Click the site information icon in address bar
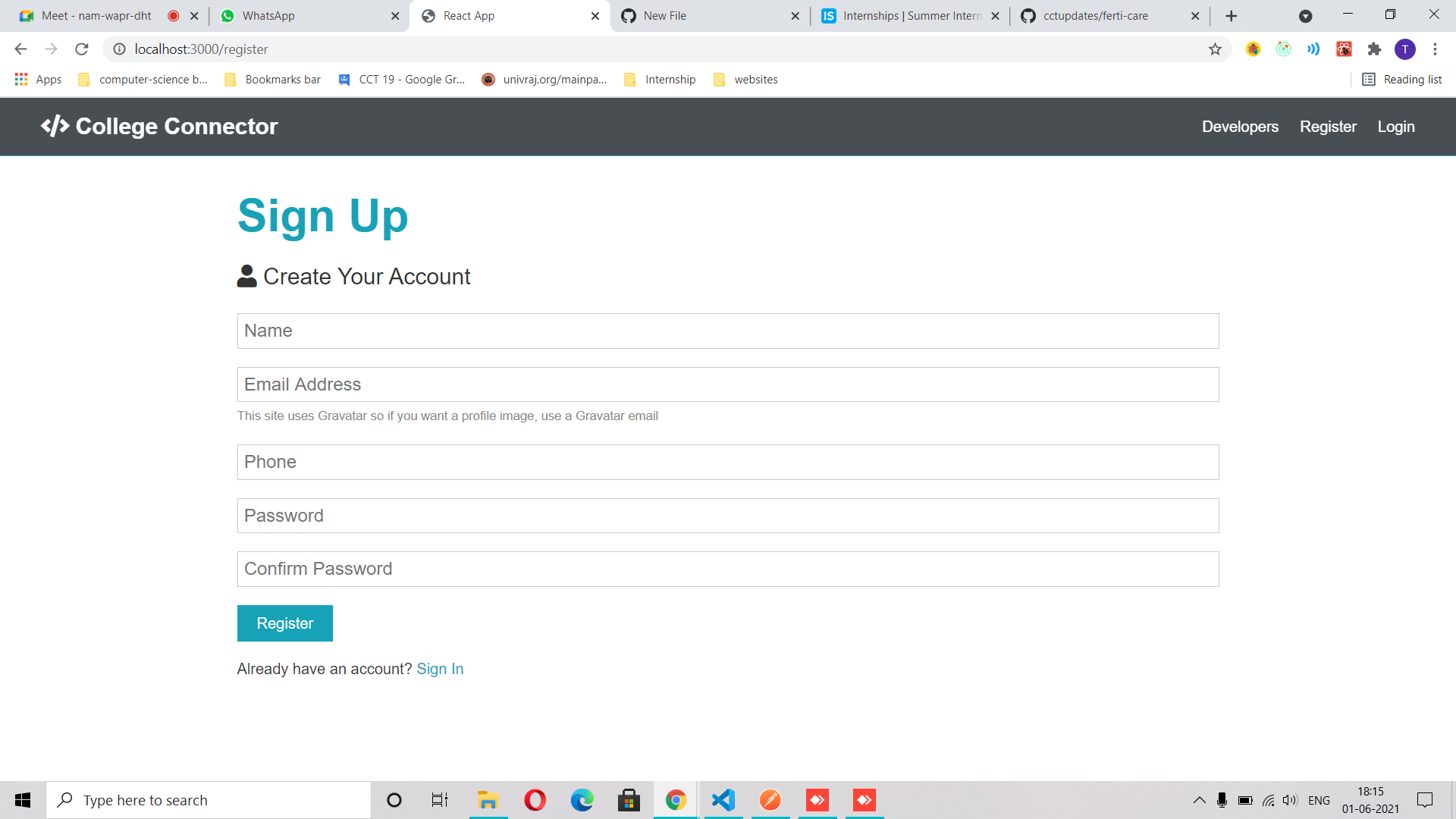Screen dimensions: 1456x819 point(119,49)
